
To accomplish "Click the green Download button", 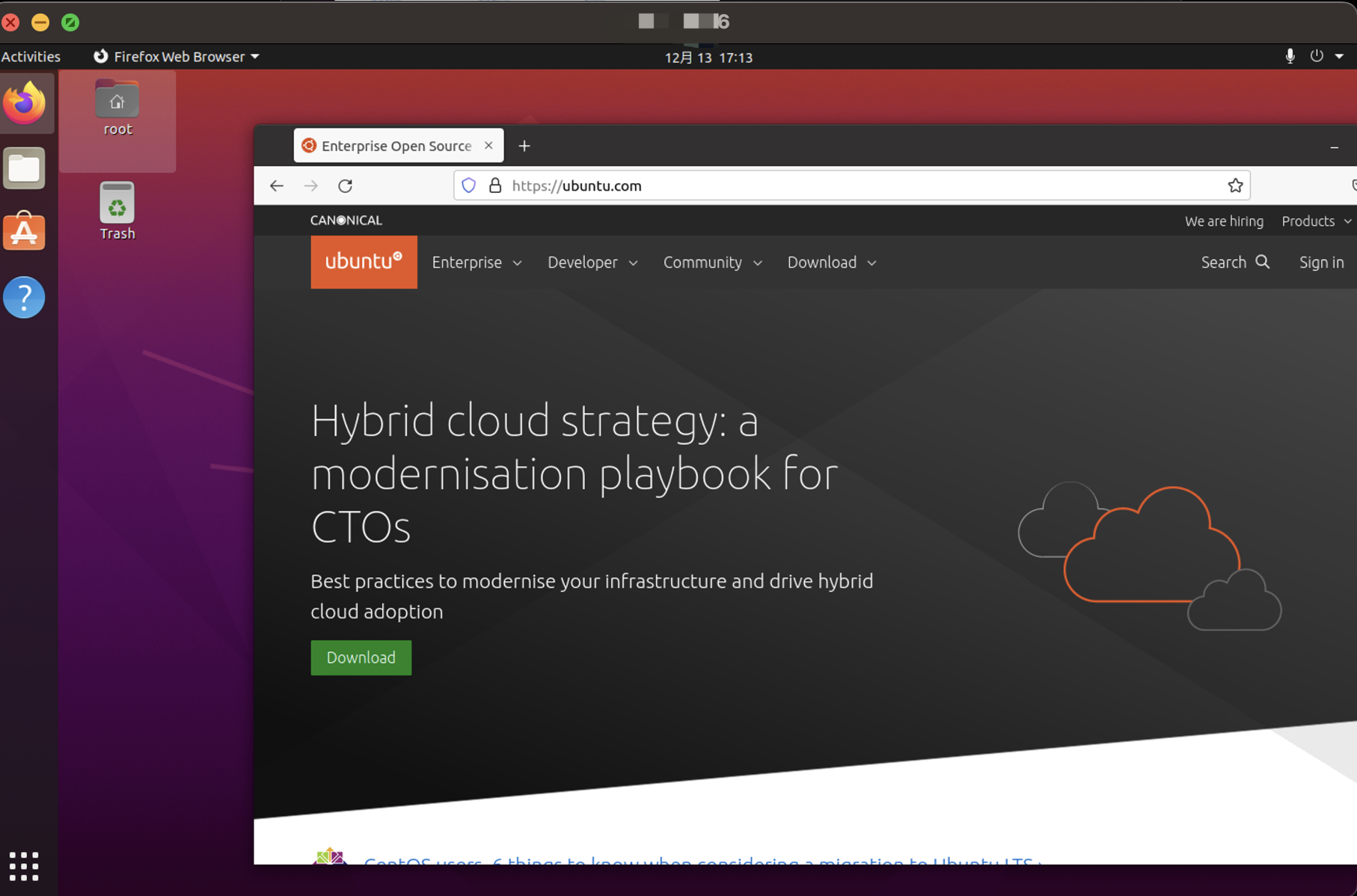I will coord(361,657).
